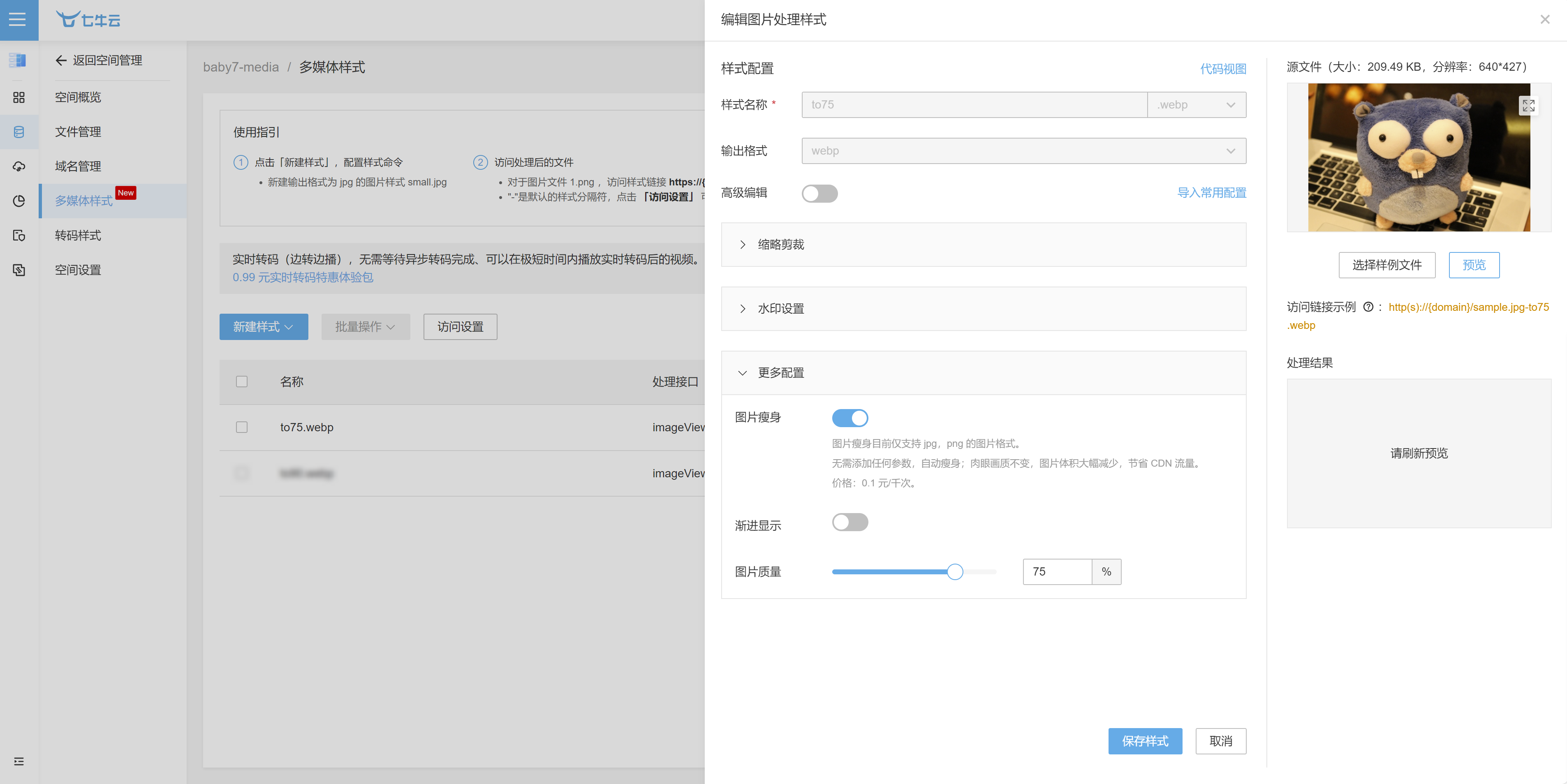This screenshot has width=1567, height=784.
Task: Click the cloud upload icon in left rail
Action: coord(19,167)
